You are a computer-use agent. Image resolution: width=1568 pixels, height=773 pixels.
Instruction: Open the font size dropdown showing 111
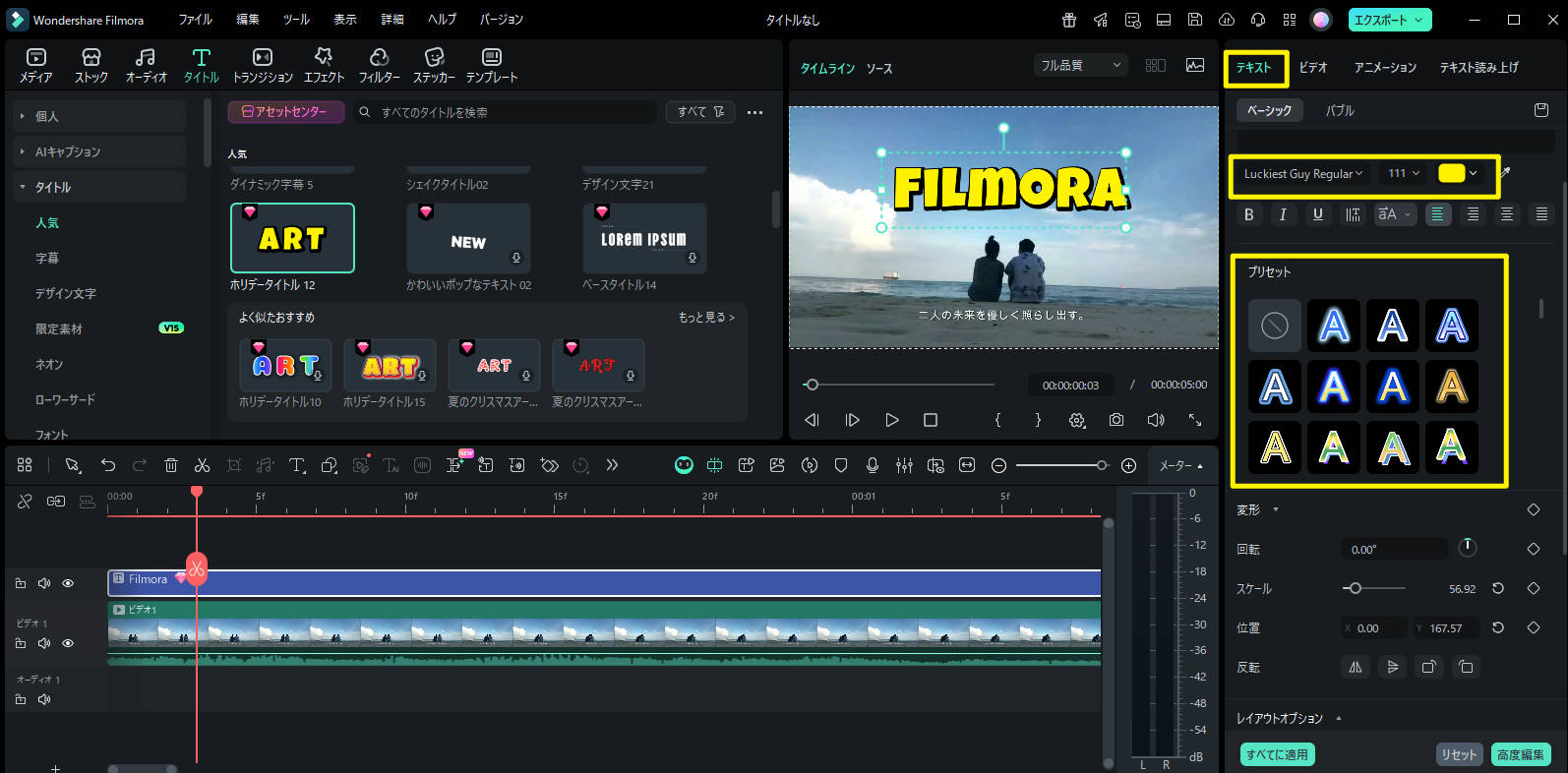tap(1403, 173)
